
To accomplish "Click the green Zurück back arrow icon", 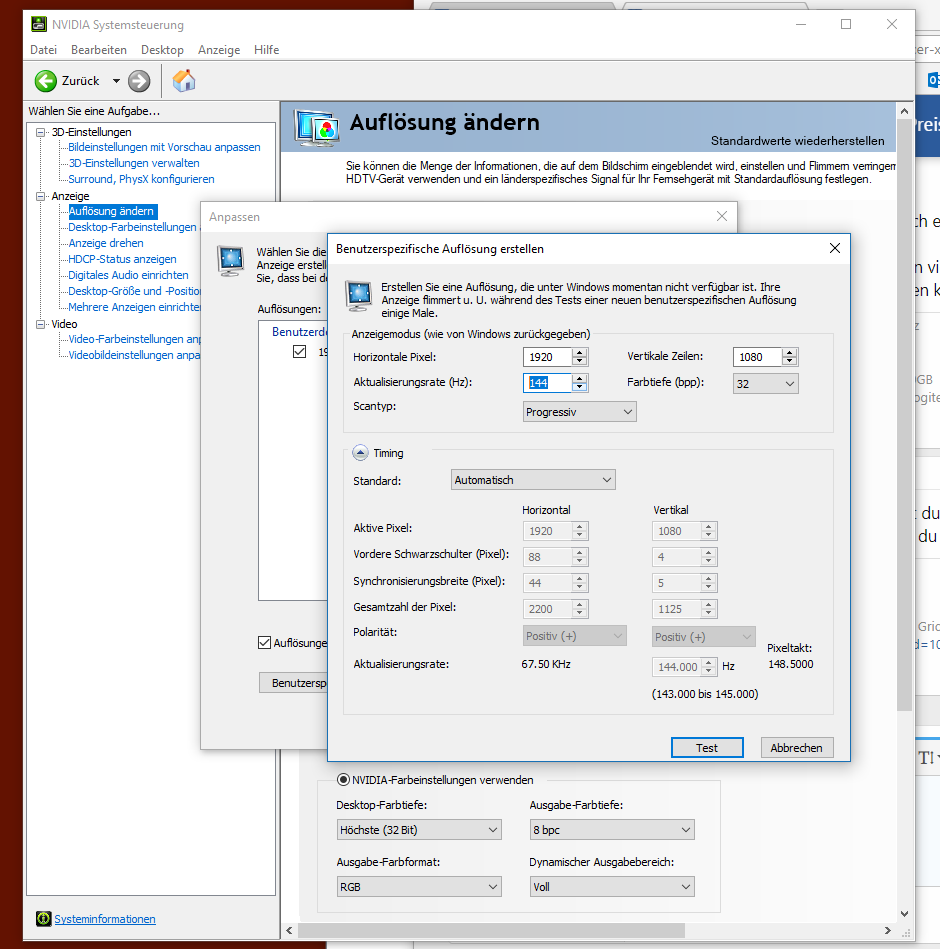I will tap(45, 81).
